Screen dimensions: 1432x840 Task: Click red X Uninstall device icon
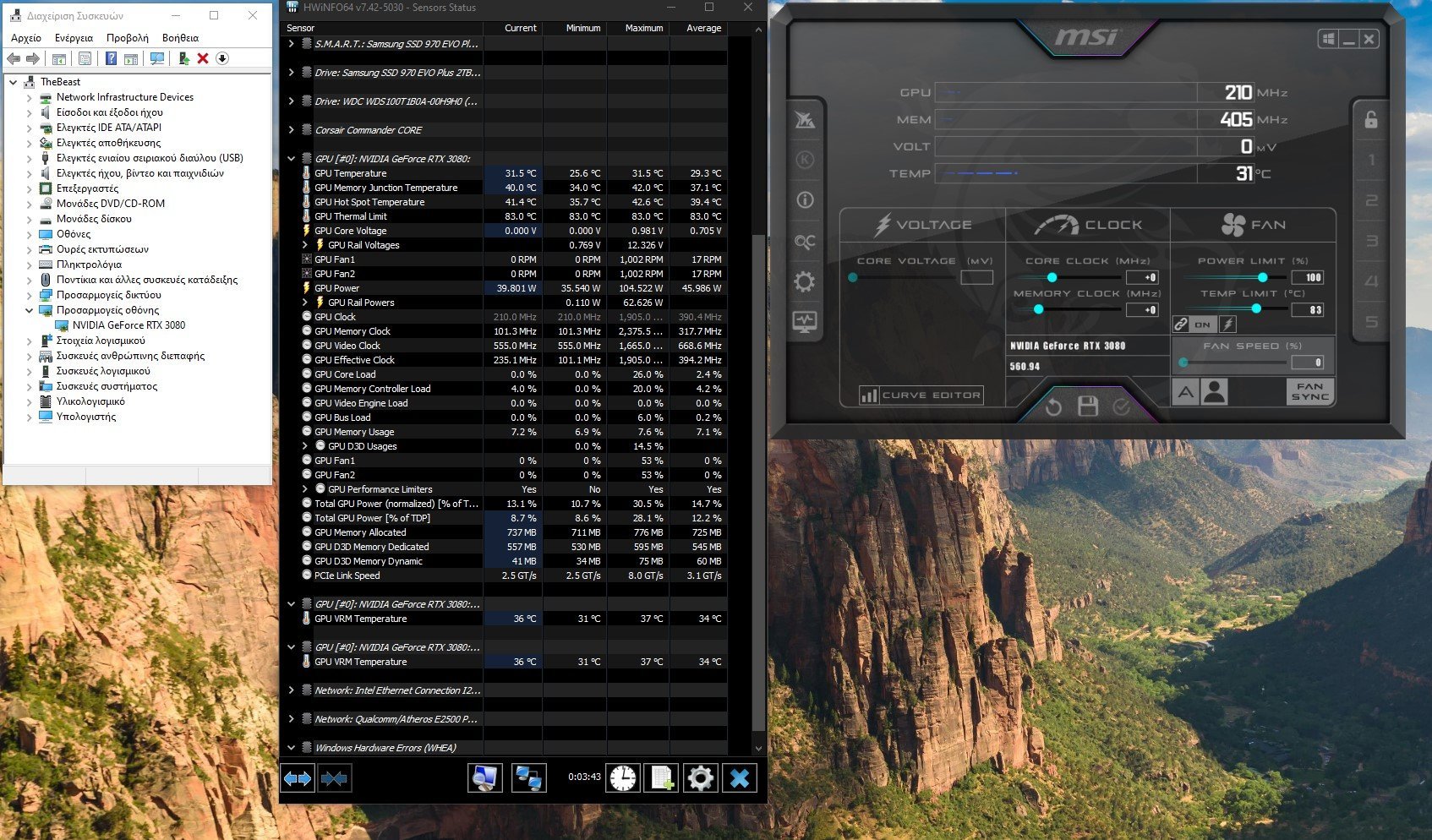(x=203, y=58)
